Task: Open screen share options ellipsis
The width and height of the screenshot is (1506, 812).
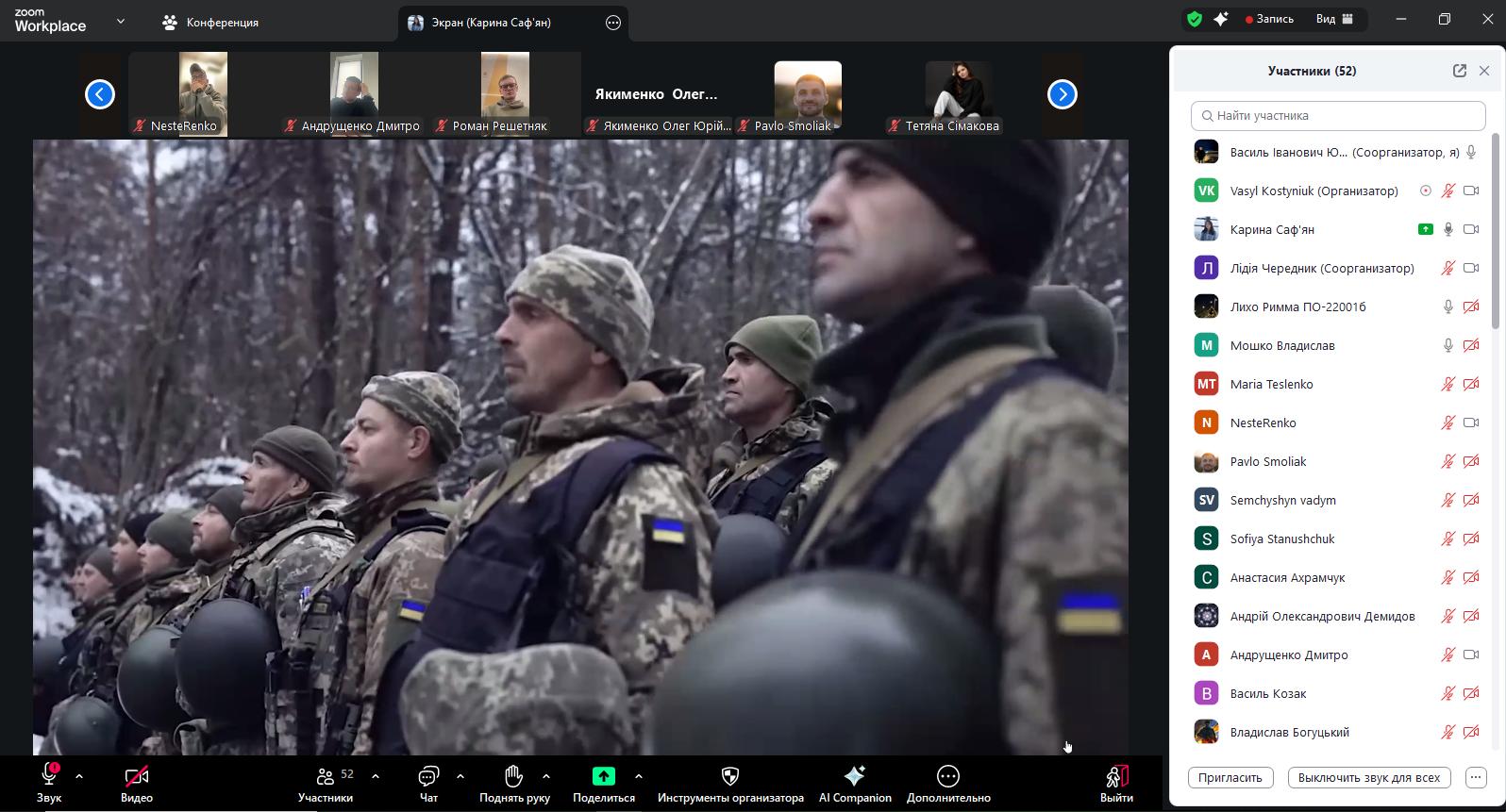Action: [x=613, y=23]
